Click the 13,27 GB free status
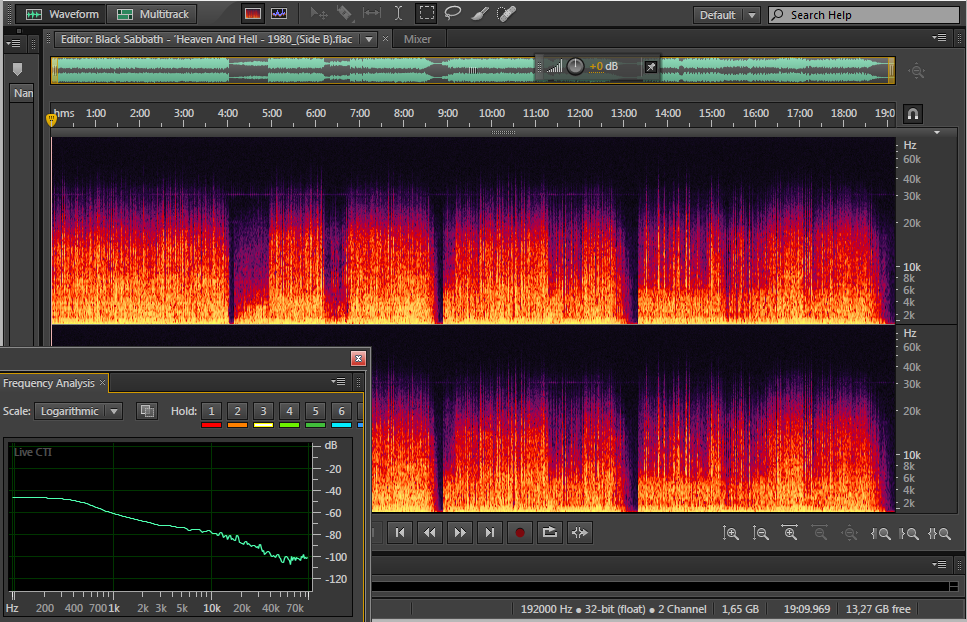967x622 pixels. (878, 609)
